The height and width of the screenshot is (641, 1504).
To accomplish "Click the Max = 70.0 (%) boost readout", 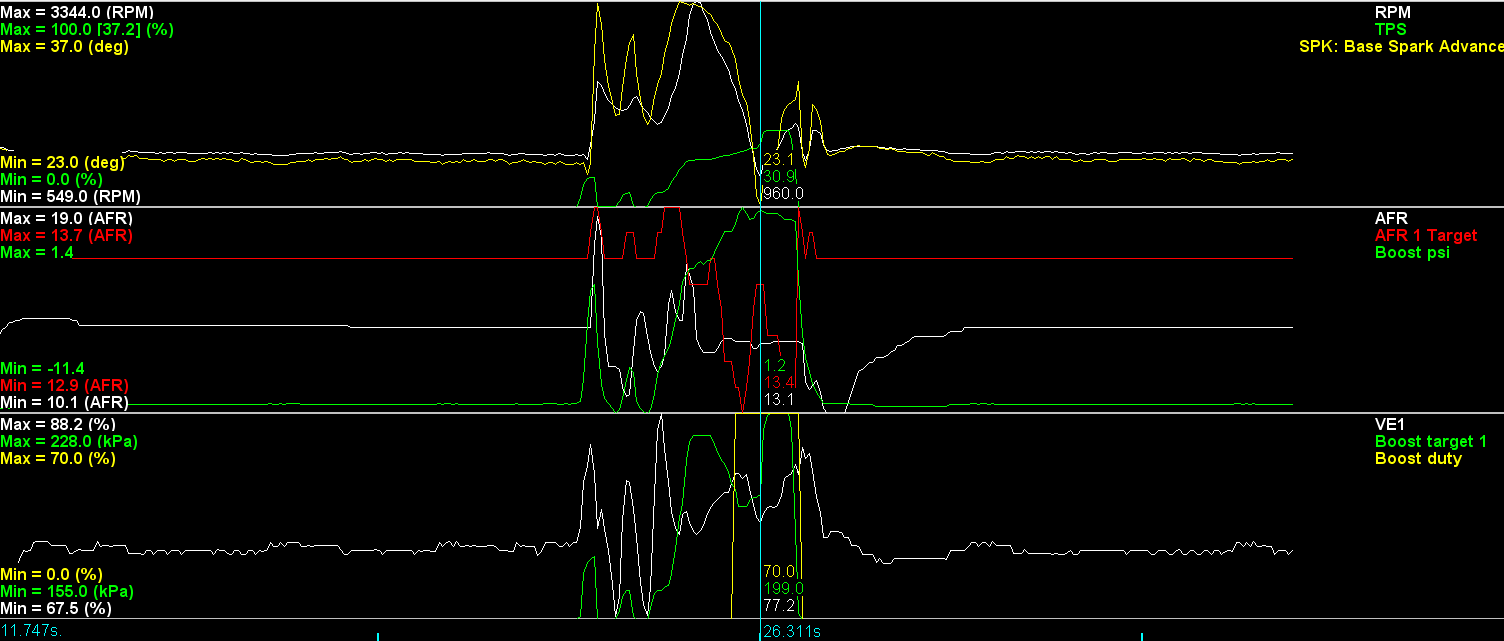I will click(58, 458).
